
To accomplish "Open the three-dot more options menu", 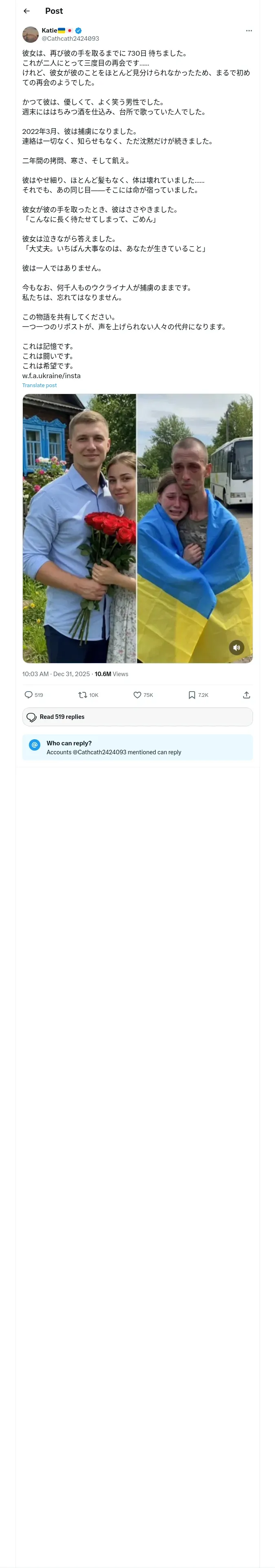I will tap(249, 31).
